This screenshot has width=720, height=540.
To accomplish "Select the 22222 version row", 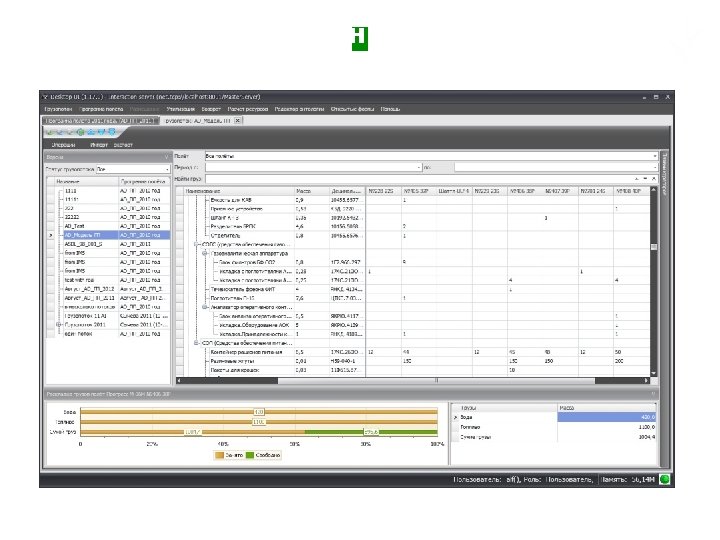I will (108, 217).
